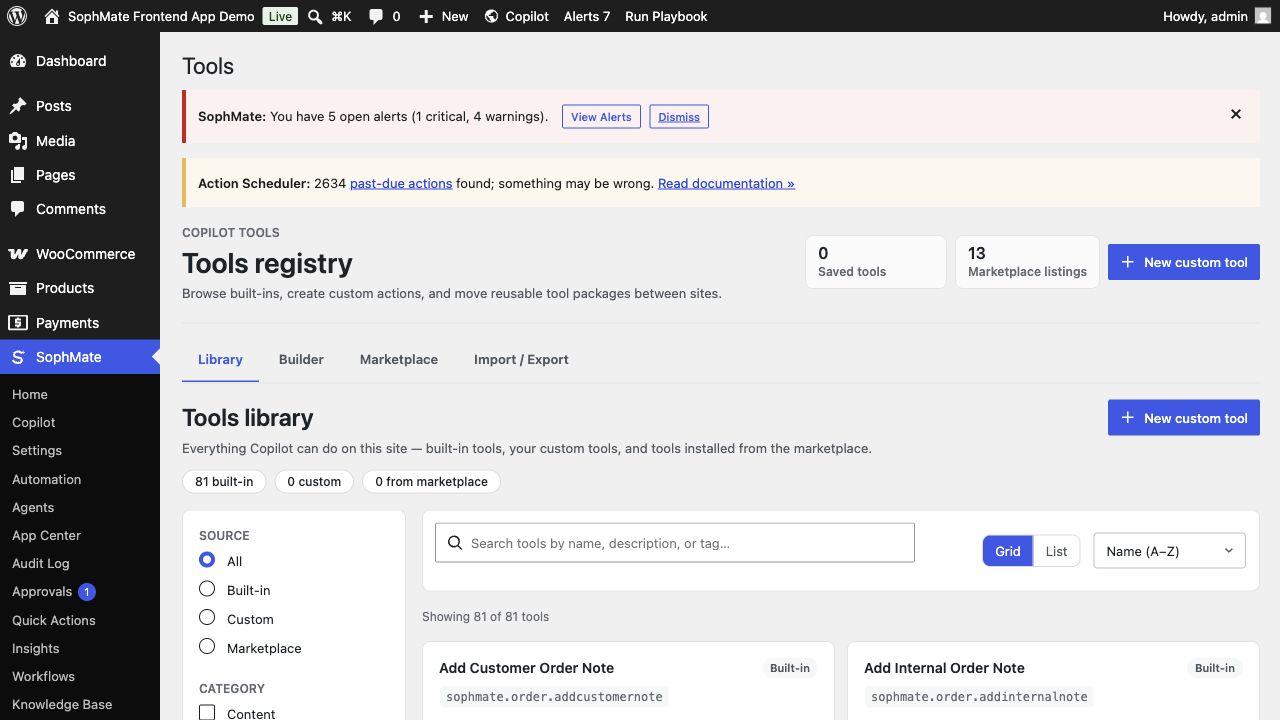This screenshot has height=720, width=1280.
Task: Switch to the Marketplace tab
Action: pyautogui.click(x=399, y=360)
